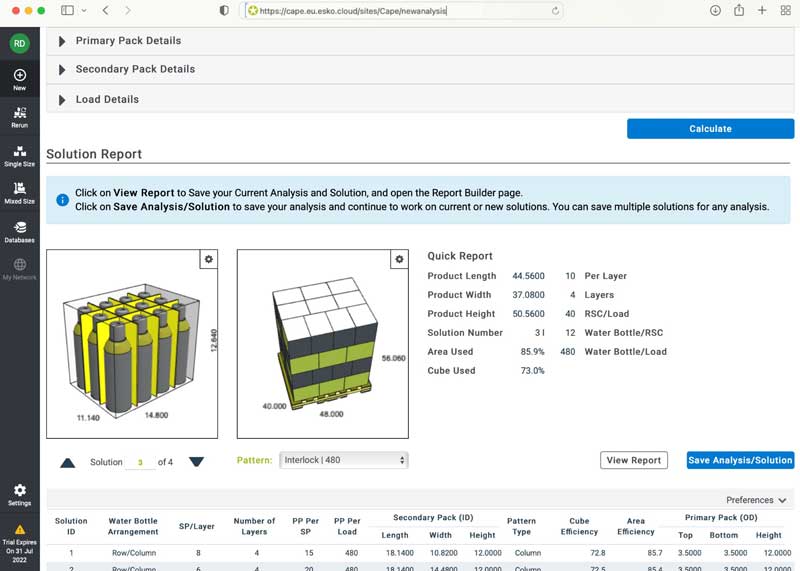Expand the Load Details section
The height and width of the screenshot is (571, 800).
pos(107,99)
